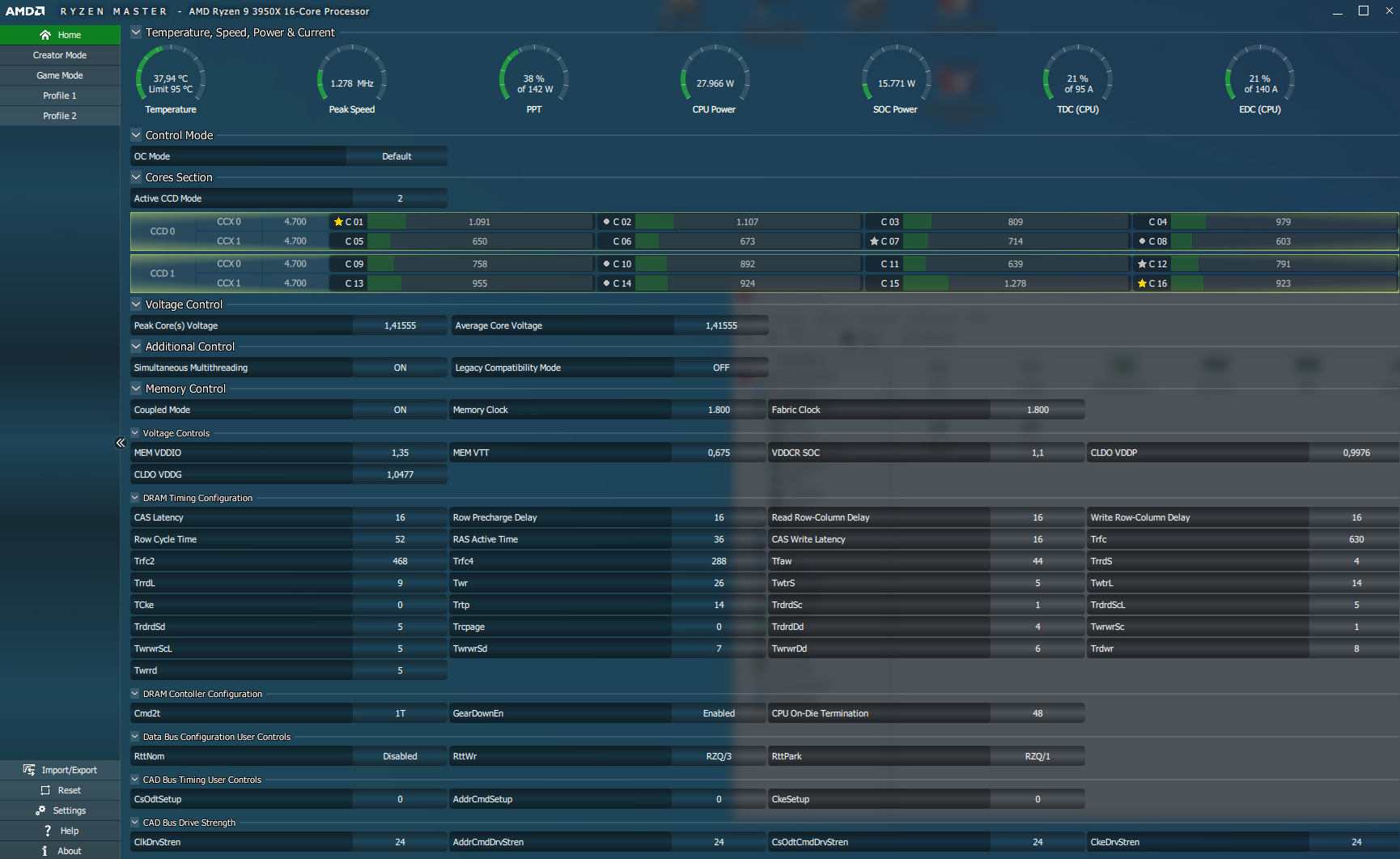The width and height of the screenshot is (1400, 859).
Task: Click the dot marker beside core C 02
Action: pyautogui.click(x=606, y=222)
